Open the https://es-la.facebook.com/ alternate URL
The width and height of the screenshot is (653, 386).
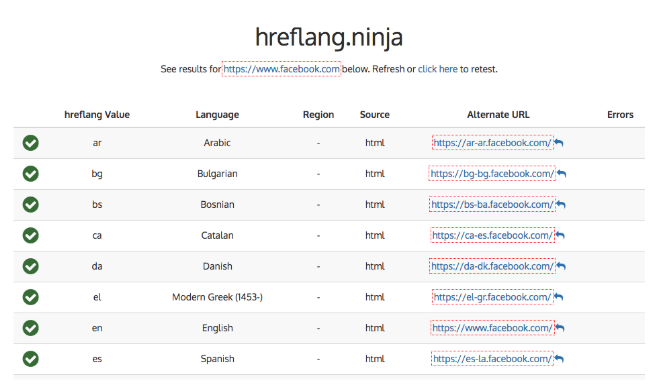[492, 359]
